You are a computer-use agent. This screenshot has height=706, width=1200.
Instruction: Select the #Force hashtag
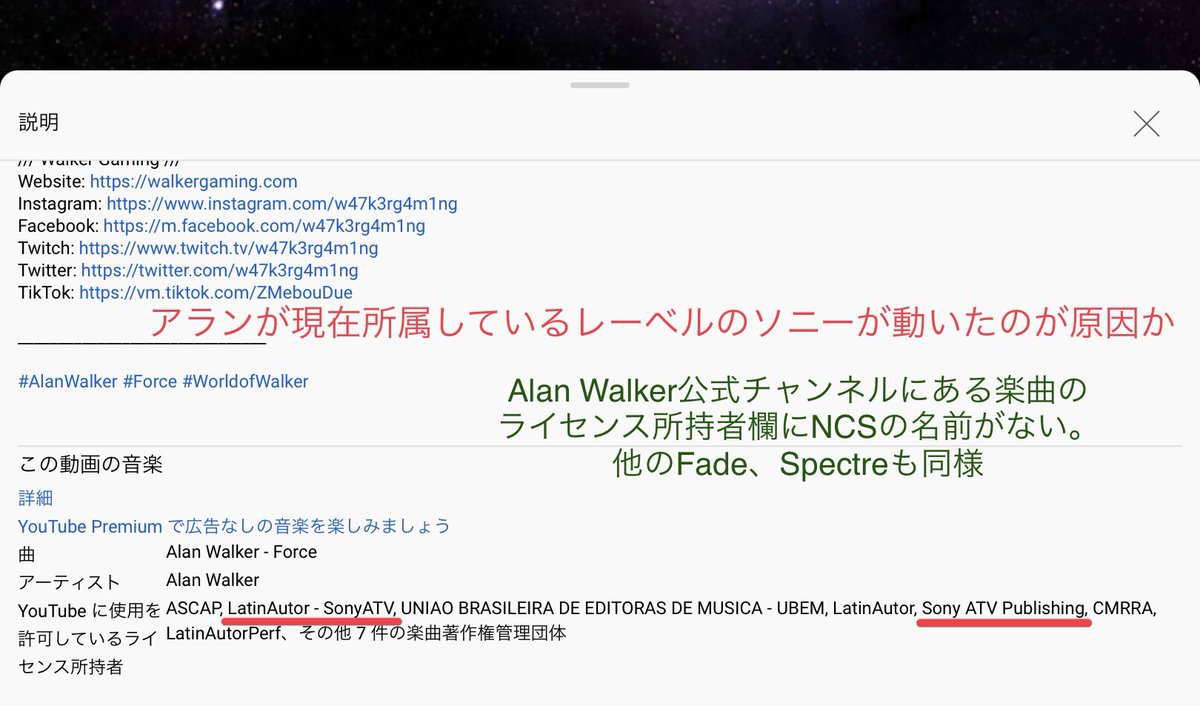[150, 381]
